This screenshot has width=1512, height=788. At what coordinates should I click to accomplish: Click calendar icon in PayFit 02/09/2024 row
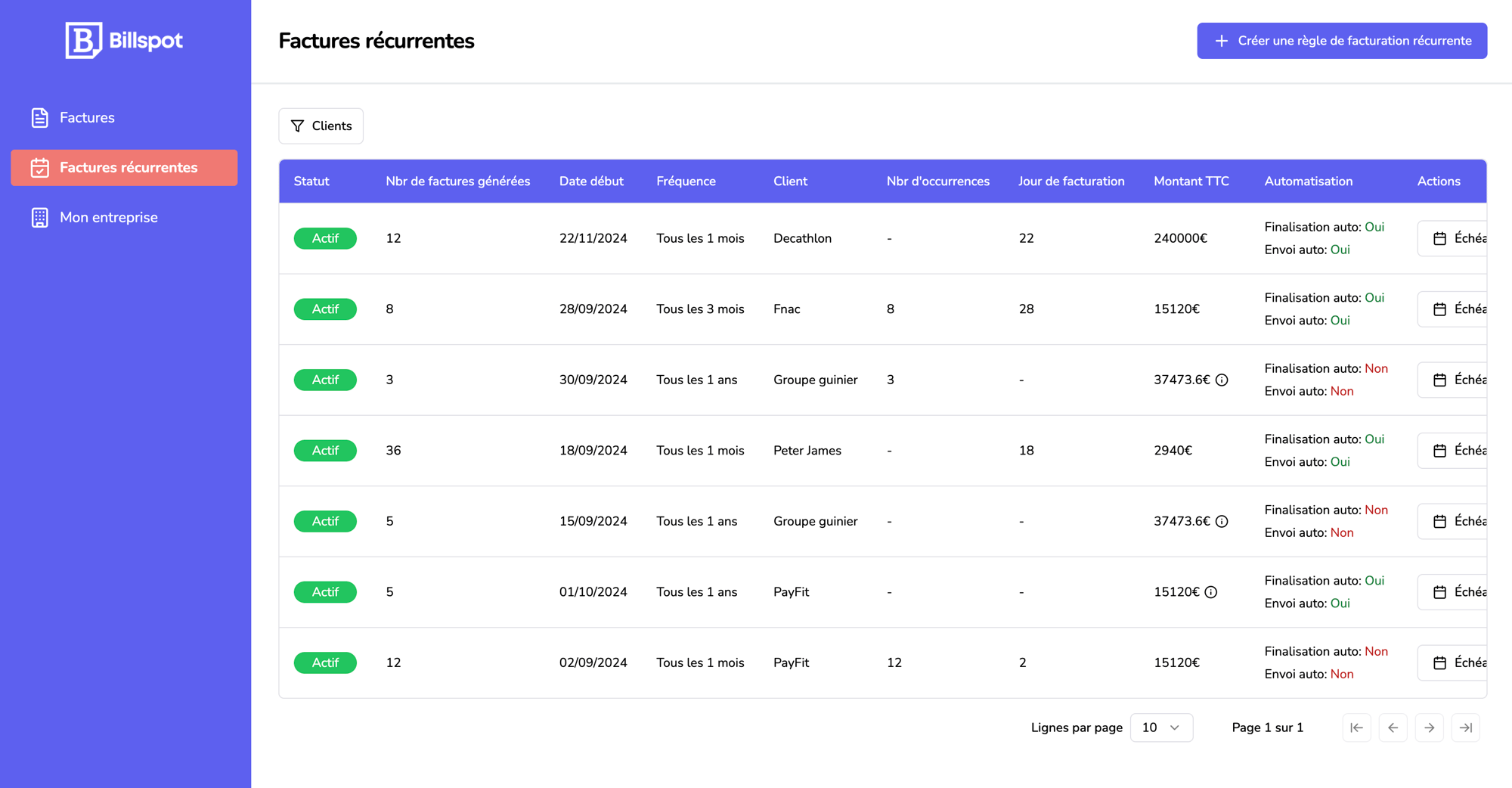(1439, 662)
